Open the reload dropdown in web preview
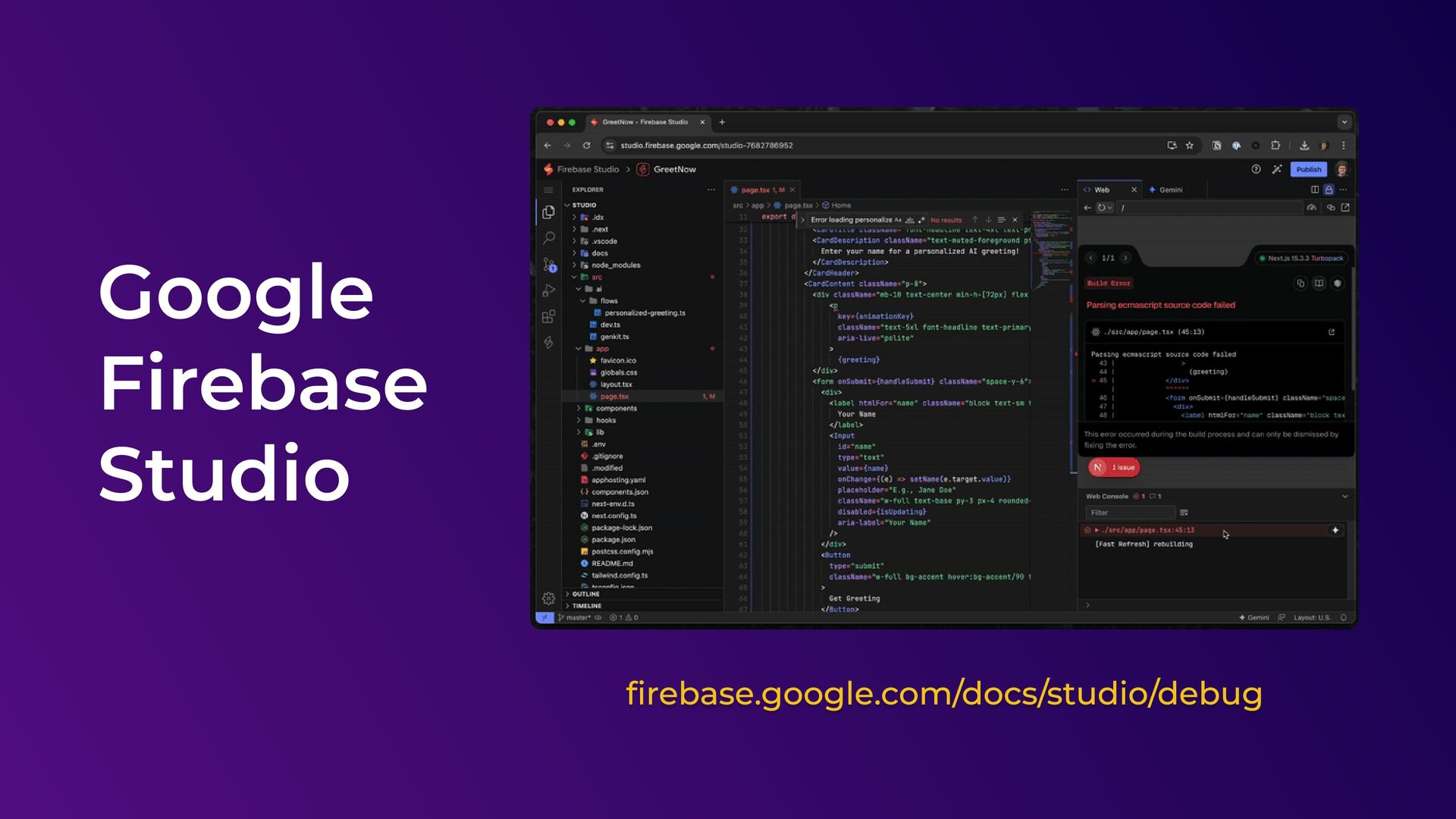The width and height of the screenshot is (1456, 819). coord(1110,208)
